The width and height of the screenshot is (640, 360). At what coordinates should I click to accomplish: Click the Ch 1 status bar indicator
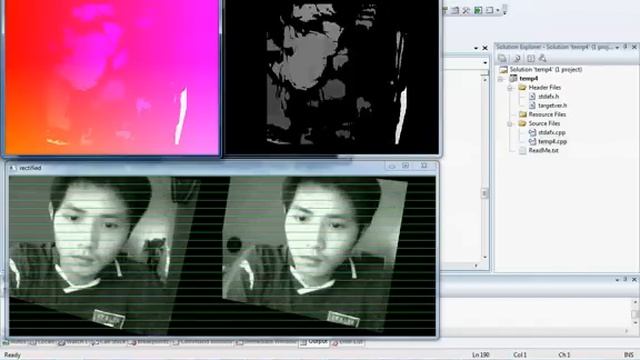pyautogui.click(x=564, y=355)
